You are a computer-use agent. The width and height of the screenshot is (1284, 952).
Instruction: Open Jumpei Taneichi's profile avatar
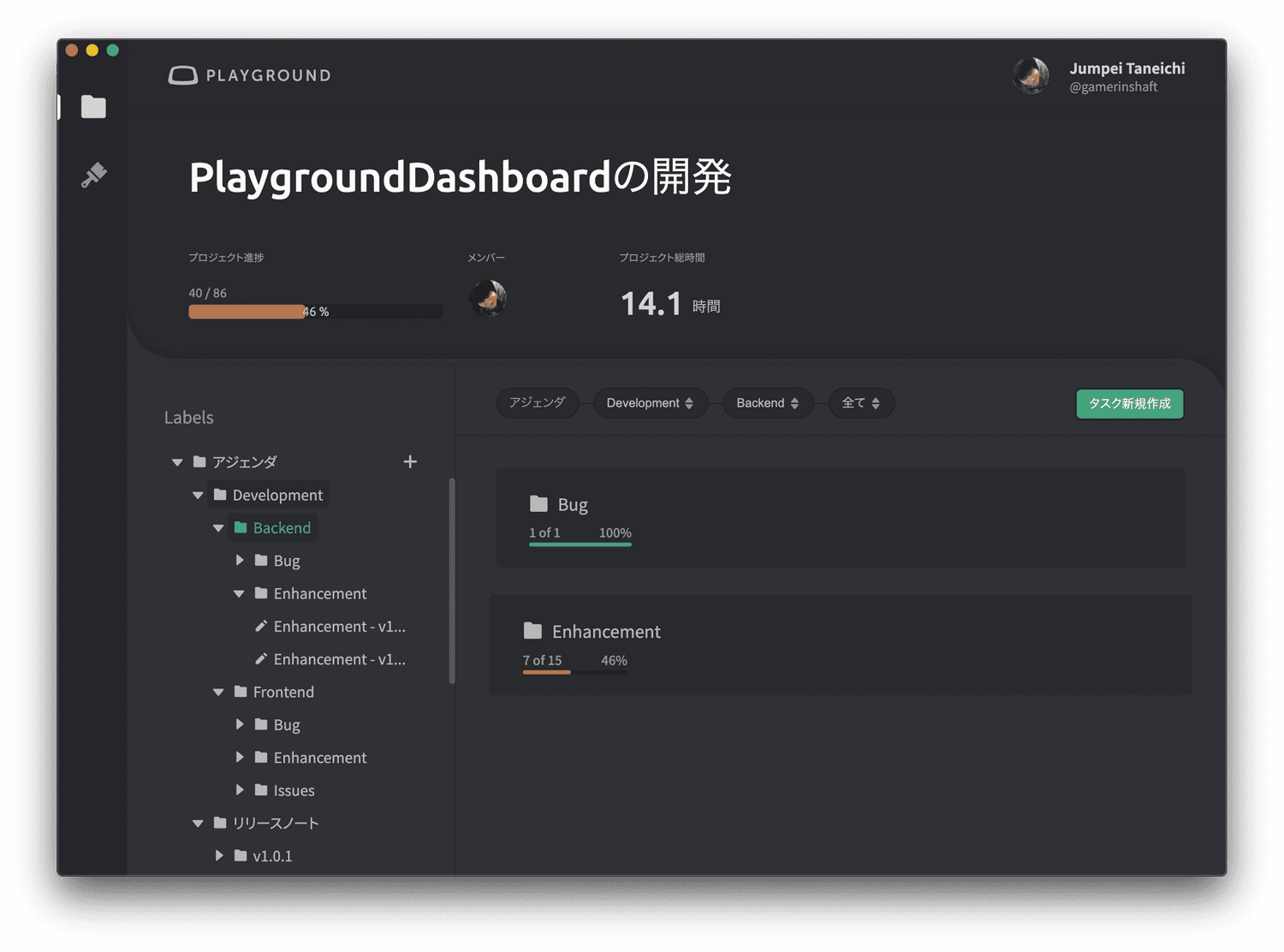coord(1031,76)
